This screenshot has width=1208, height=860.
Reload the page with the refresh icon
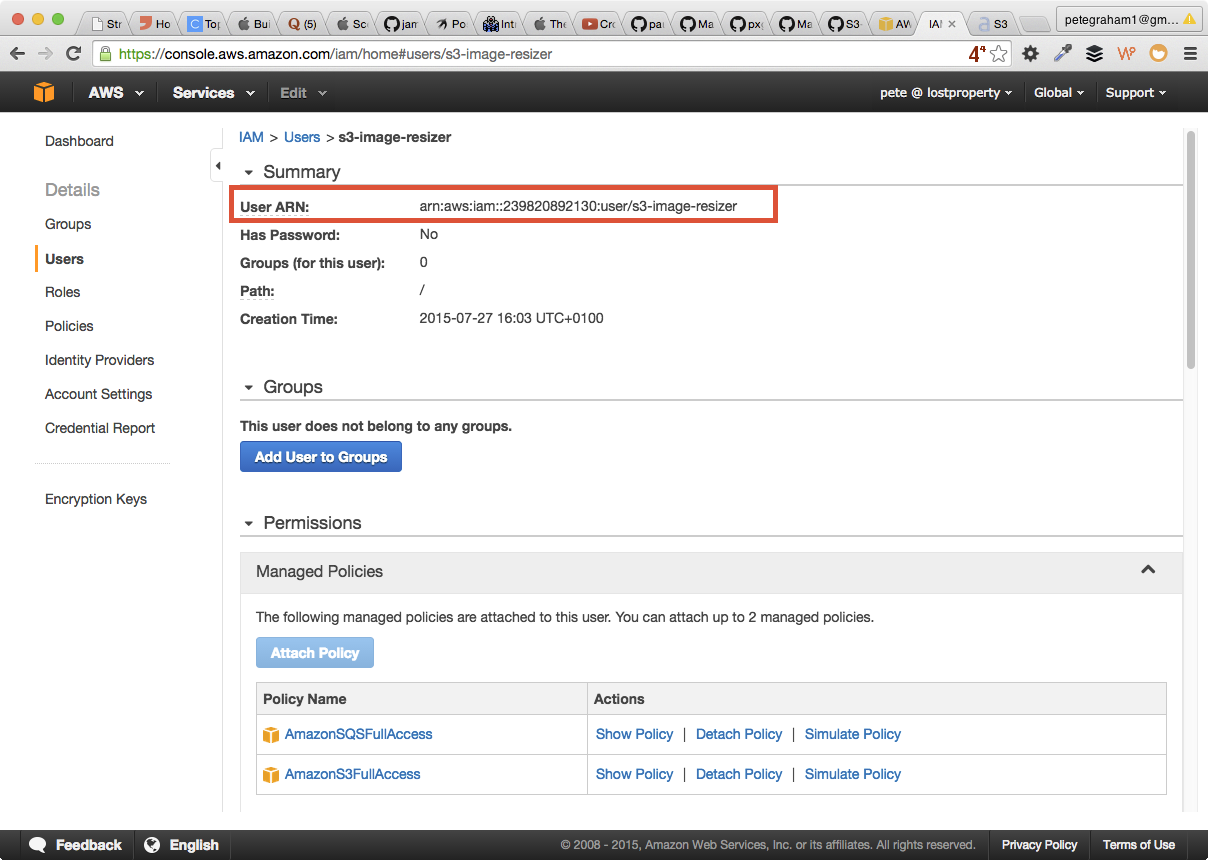click(x=73, y=54)
